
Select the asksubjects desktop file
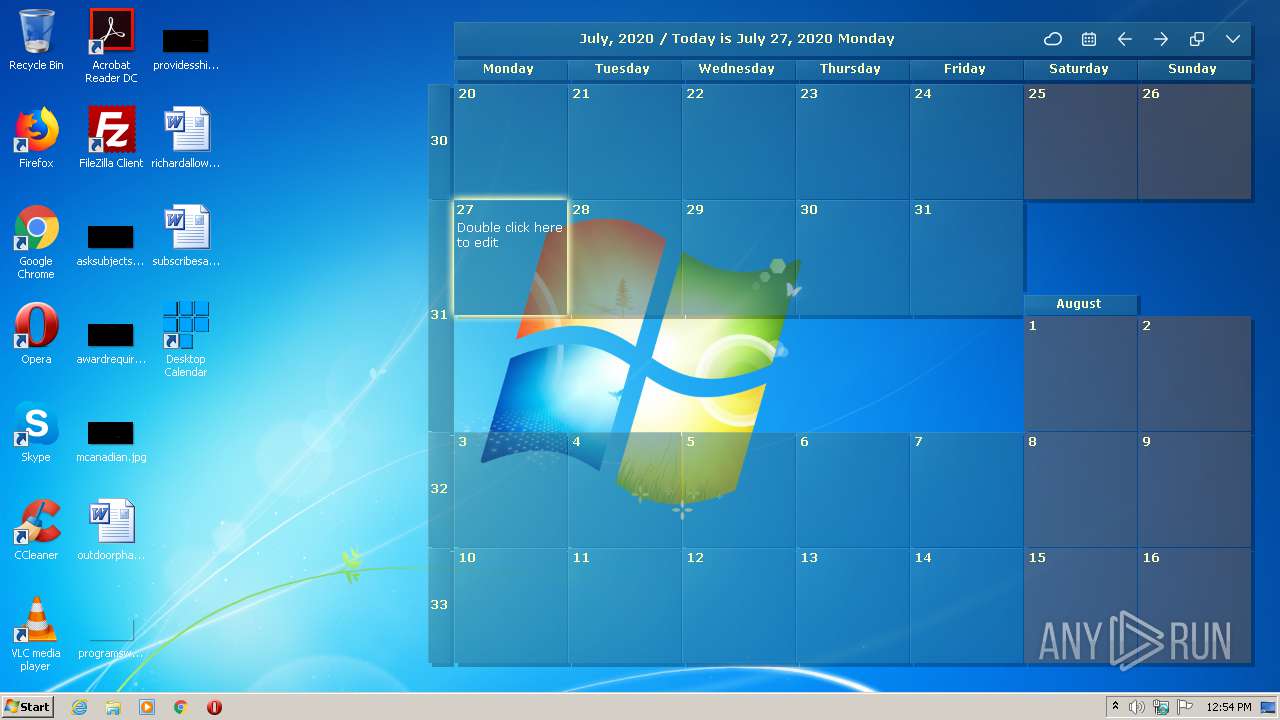pos(111,246)
